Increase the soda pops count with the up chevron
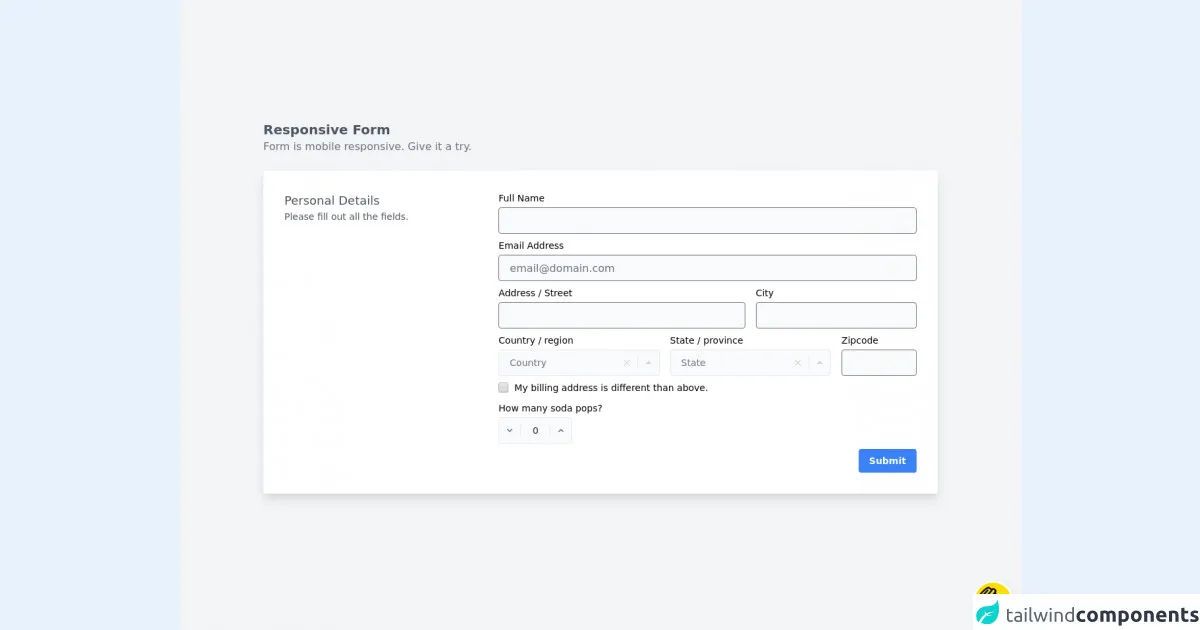Viewport: 1200px width, 630px height. [x=561, y=431]
